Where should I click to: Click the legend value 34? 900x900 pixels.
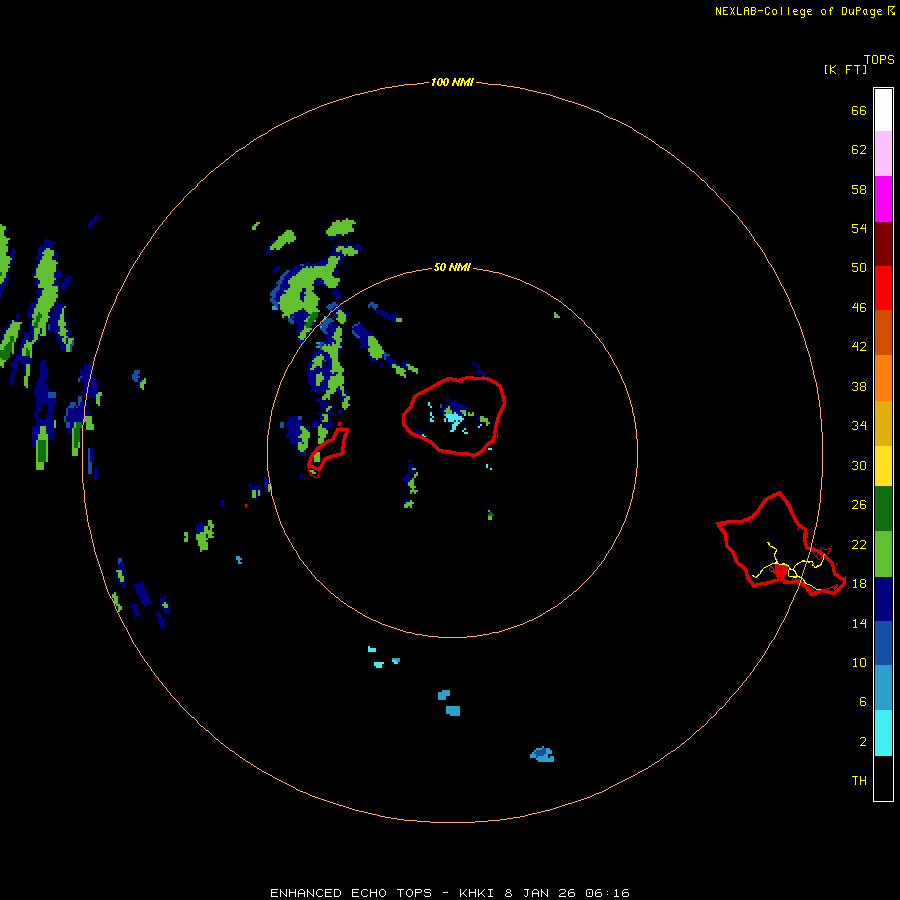[x=859, y=425]
